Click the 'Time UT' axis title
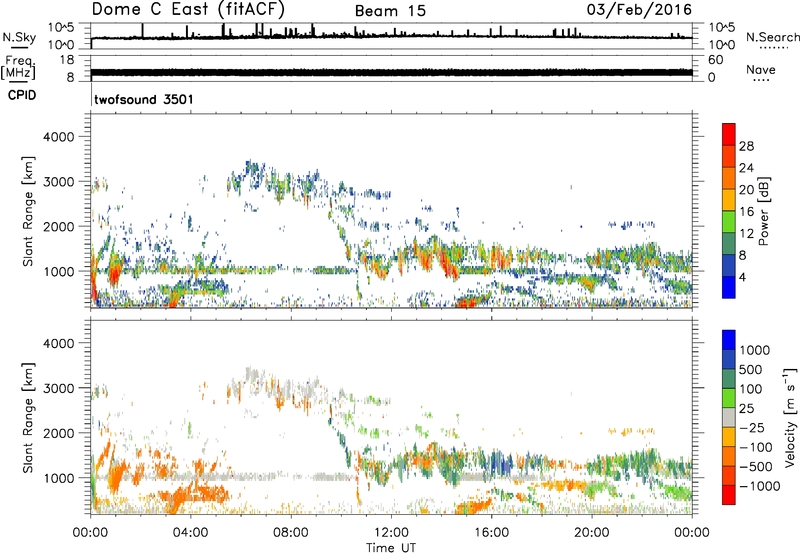 [391, 548]
